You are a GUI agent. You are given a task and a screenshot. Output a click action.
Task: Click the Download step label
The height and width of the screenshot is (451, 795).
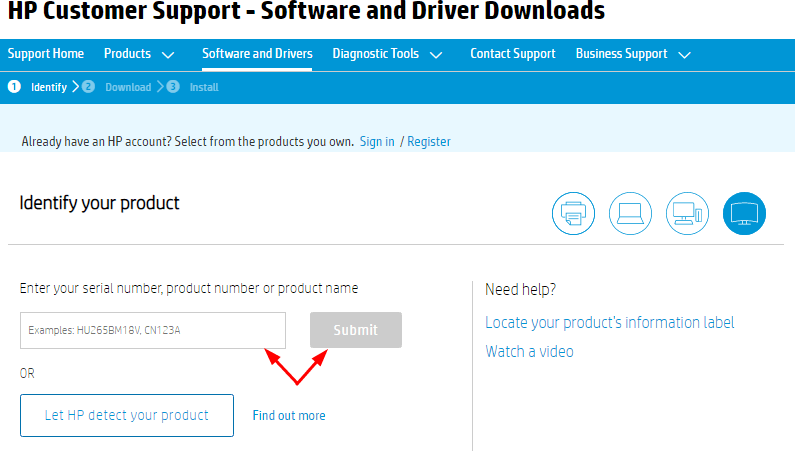128,87
